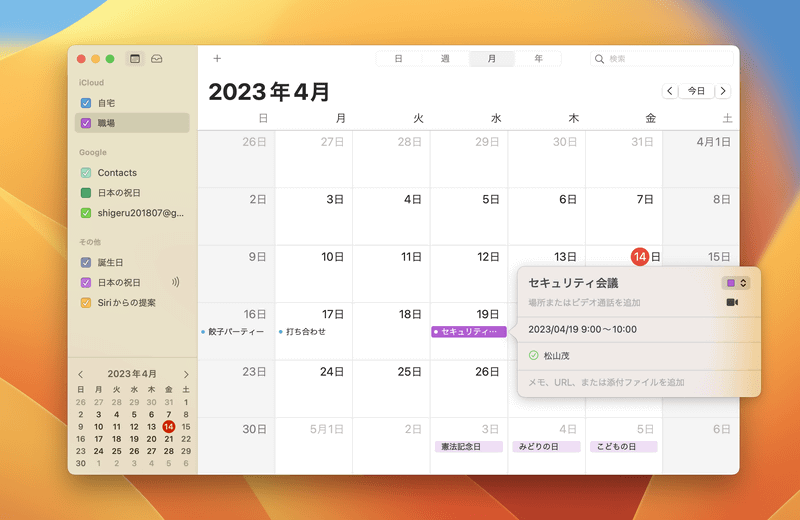Select the 10日 cell in month grid

[x=314, y=274]
